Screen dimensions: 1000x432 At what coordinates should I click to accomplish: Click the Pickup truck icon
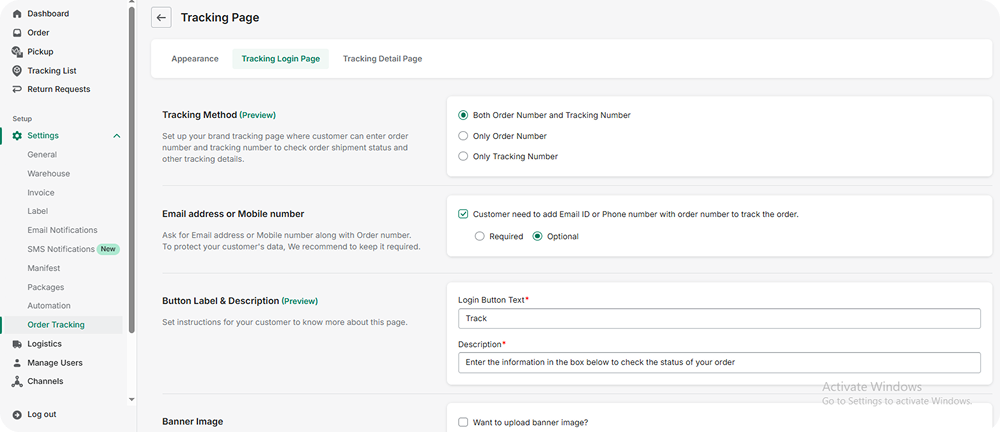pyautogui.click(x=17, y=52)
